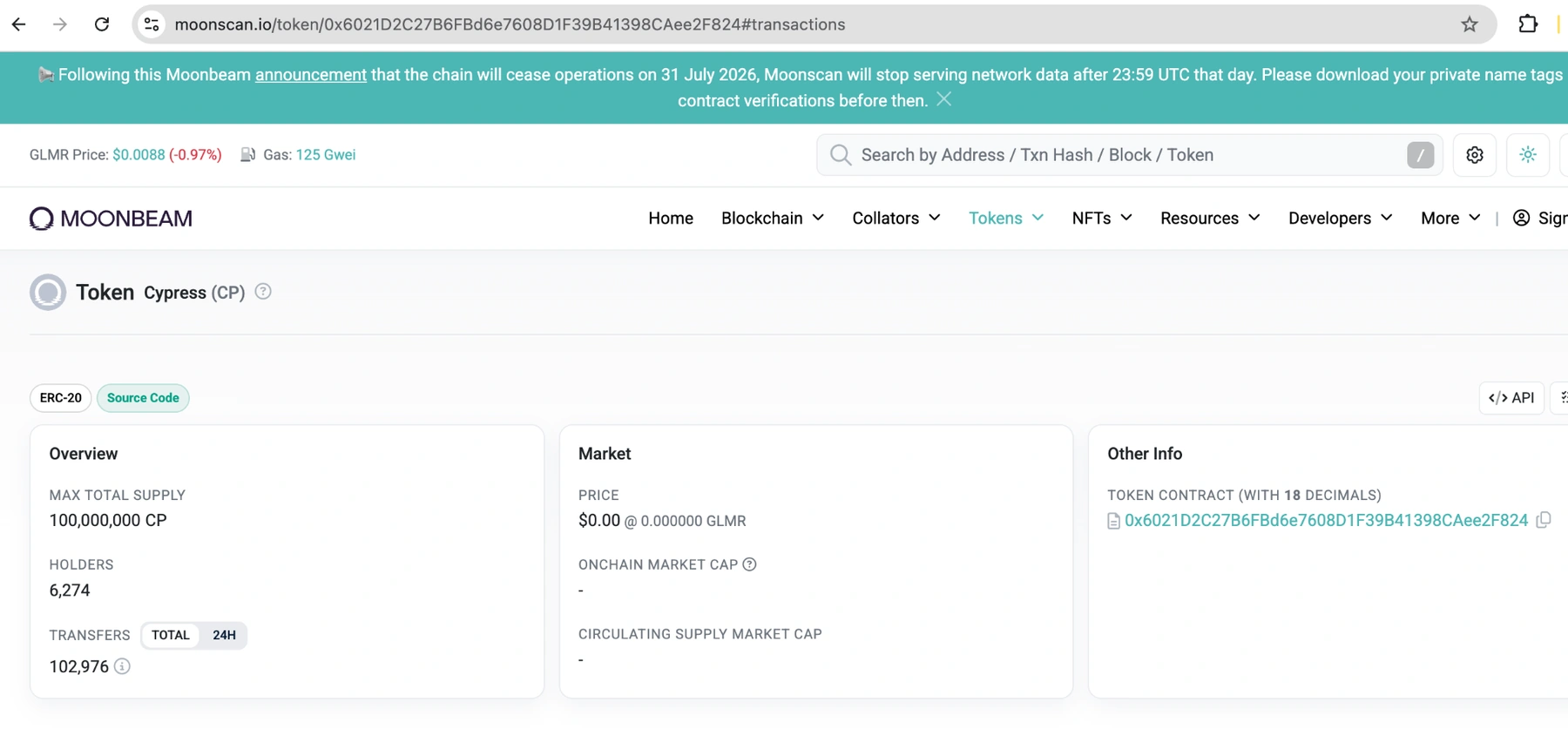Bookmark this page with star icon
The height and width of the screenshot is (729, 1568).
pyautogui.click(x=1470, y=24)
